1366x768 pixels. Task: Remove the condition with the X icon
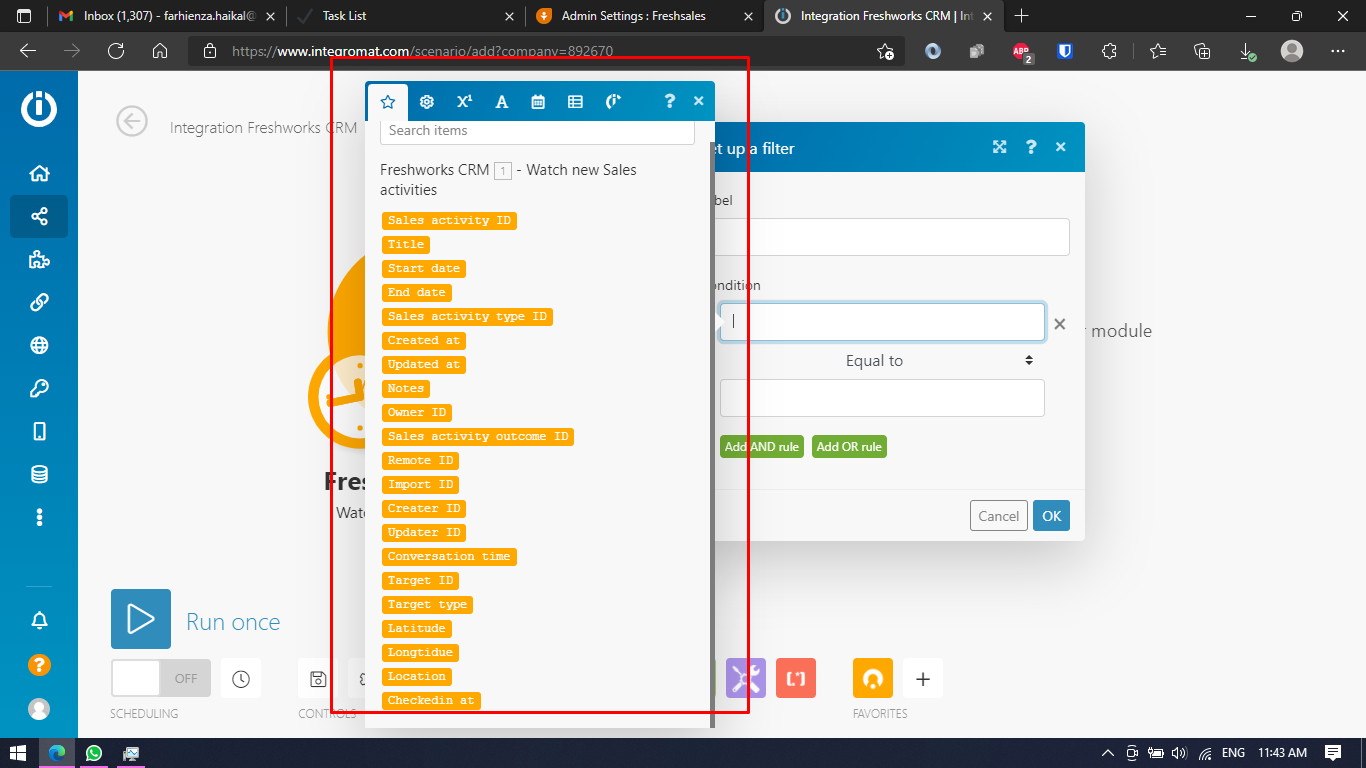click(1060, 324)
